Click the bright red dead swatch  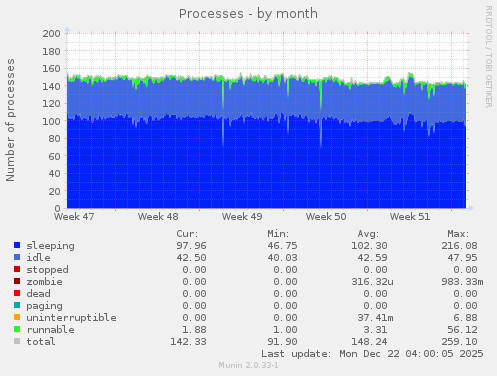17,293
